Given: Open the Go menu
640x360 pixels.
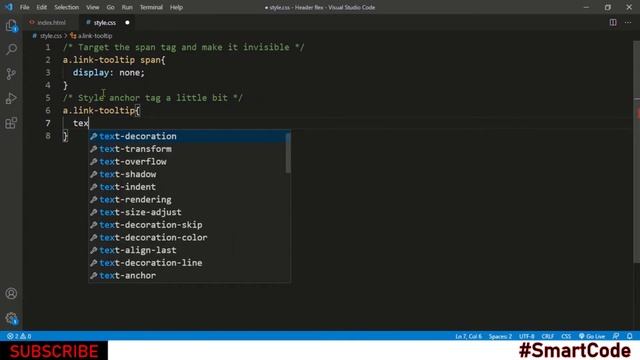Looking at the screenshot, I should pyautogui.click(x=111, y=7).
